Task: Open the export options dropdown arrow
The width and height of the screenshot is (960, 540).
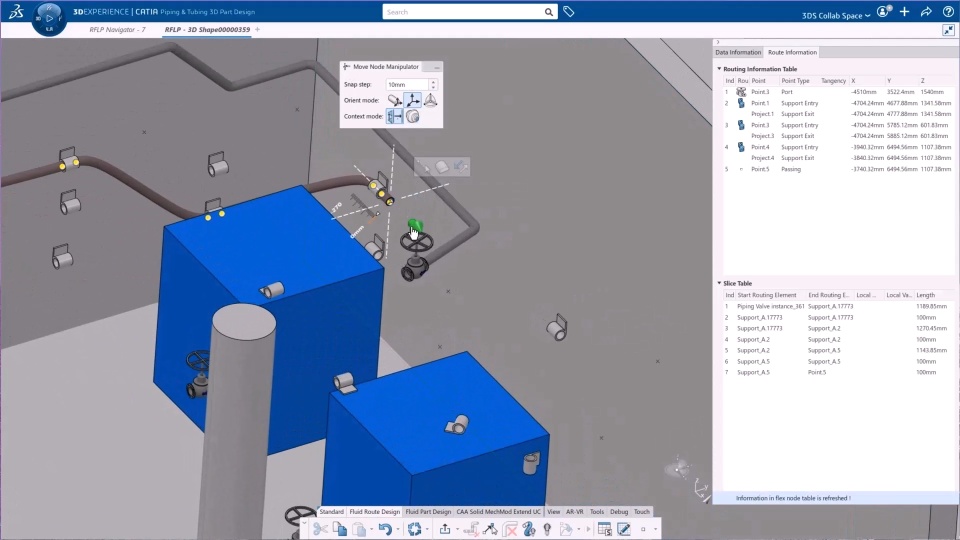Action: (457, 529)
